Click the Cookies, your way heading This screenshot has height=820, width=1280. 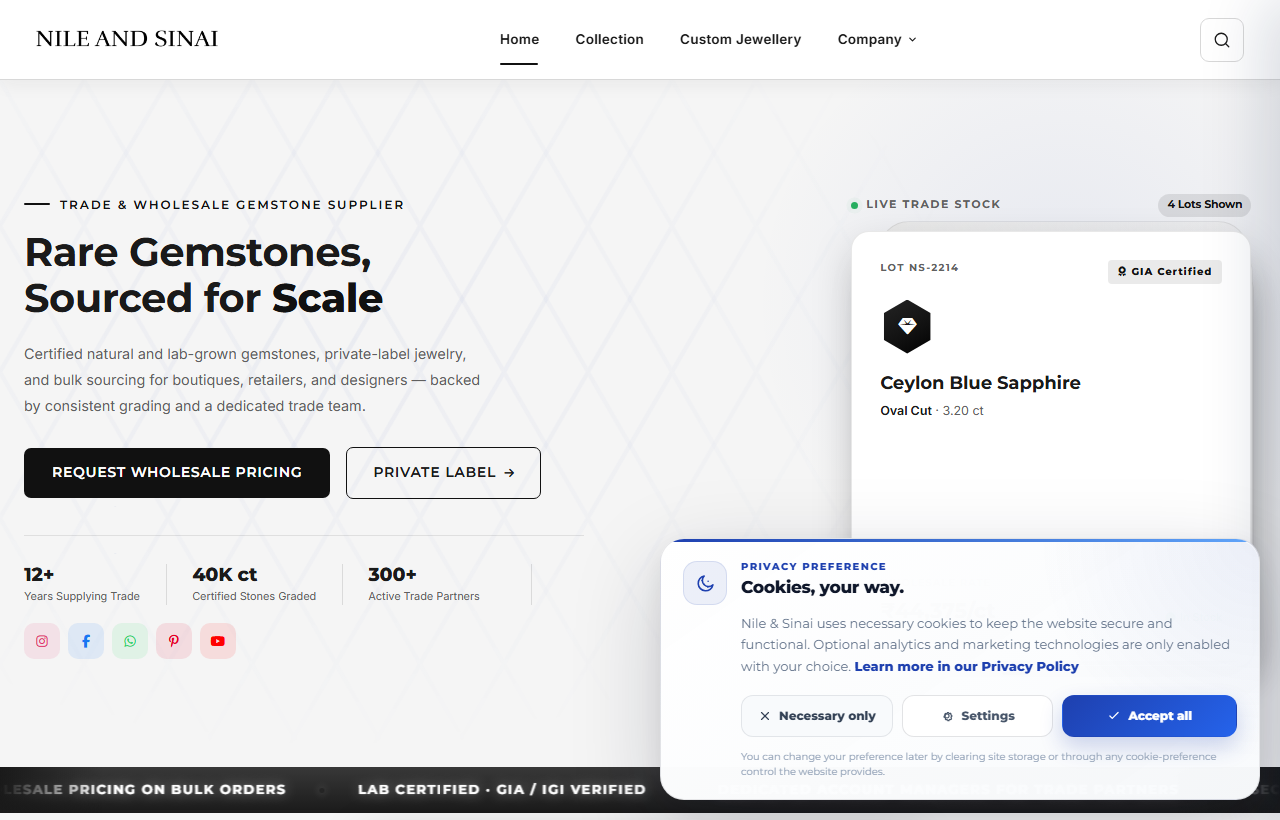822,587
